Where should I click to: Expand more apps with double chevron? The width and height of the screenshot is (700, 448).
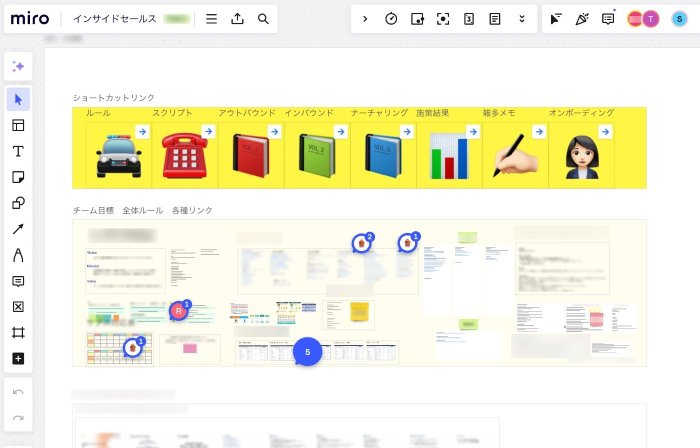[x=521, y=19]
